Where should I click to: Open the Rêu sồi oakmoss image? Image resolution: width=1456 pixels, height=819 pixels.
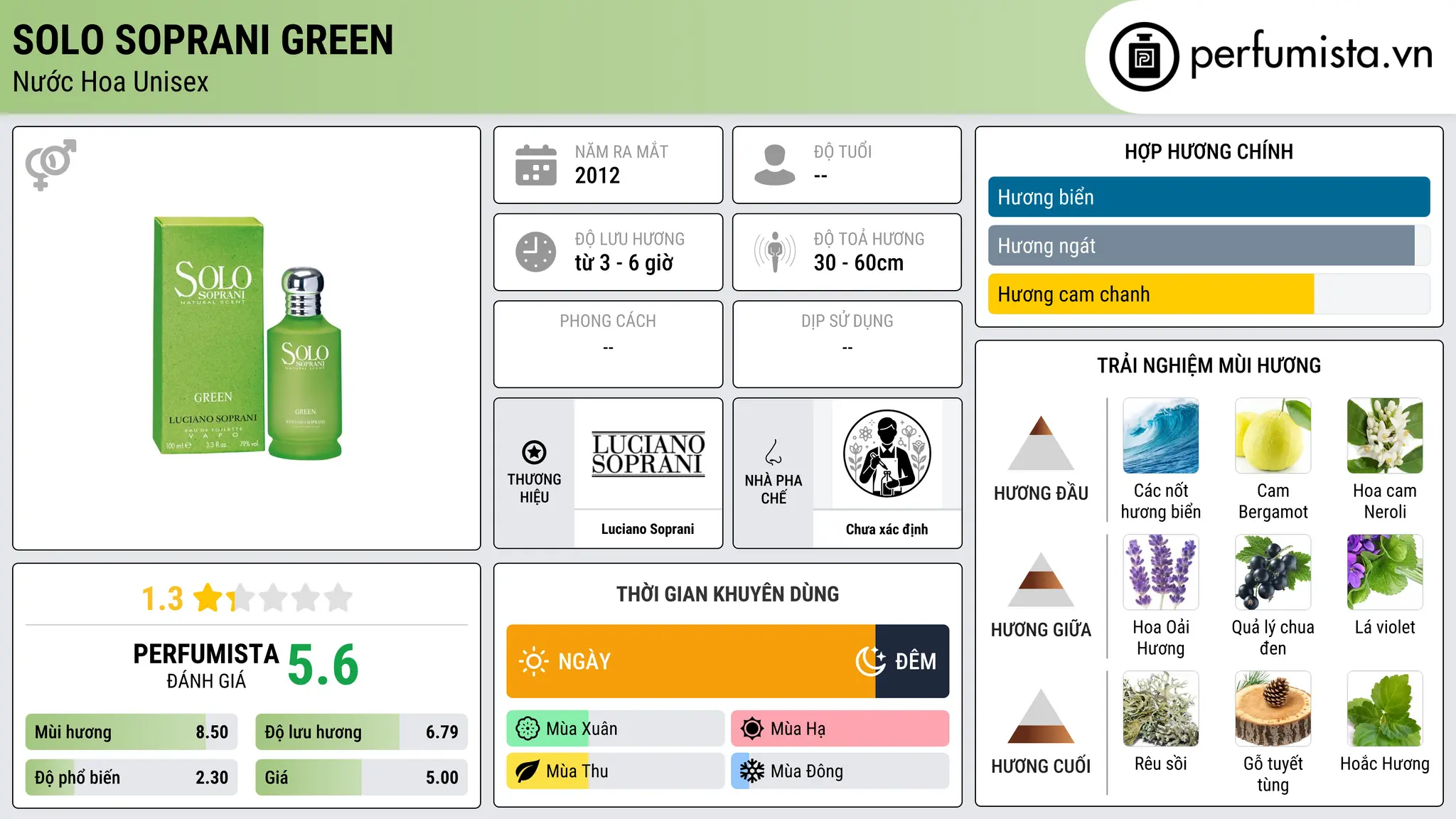click(x=1160, y=709)
